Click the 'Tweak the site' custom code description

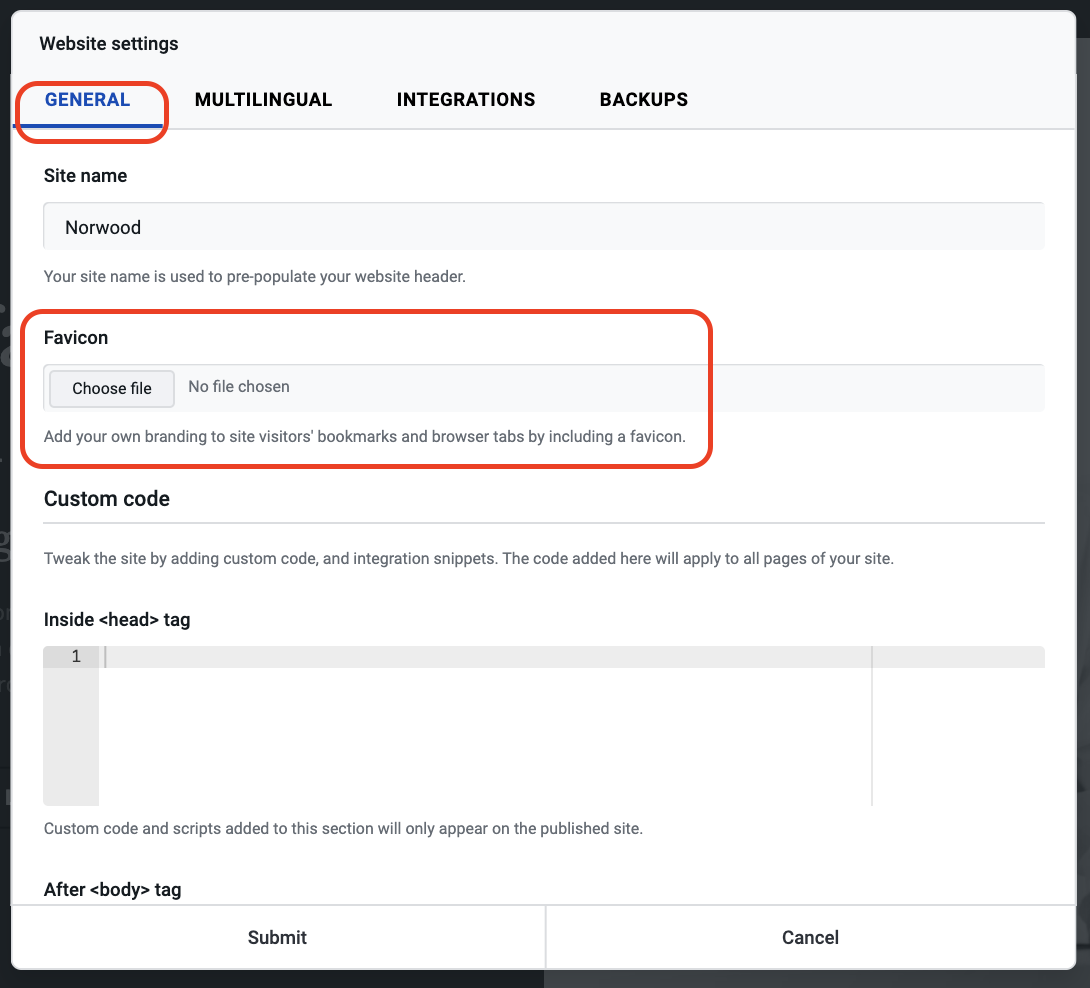pyautogui.click(x=469, y=558)
